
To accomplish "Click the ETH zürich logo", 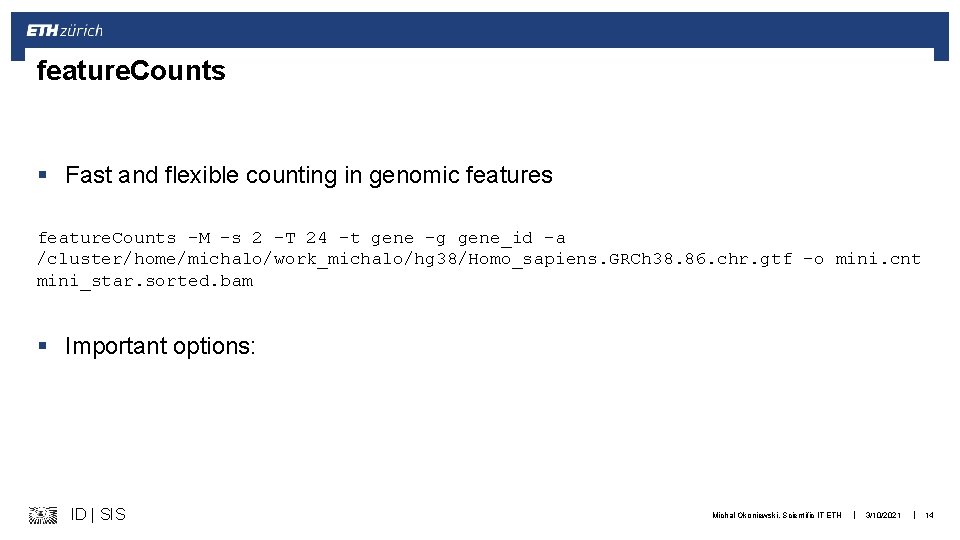I will point(65,31).
